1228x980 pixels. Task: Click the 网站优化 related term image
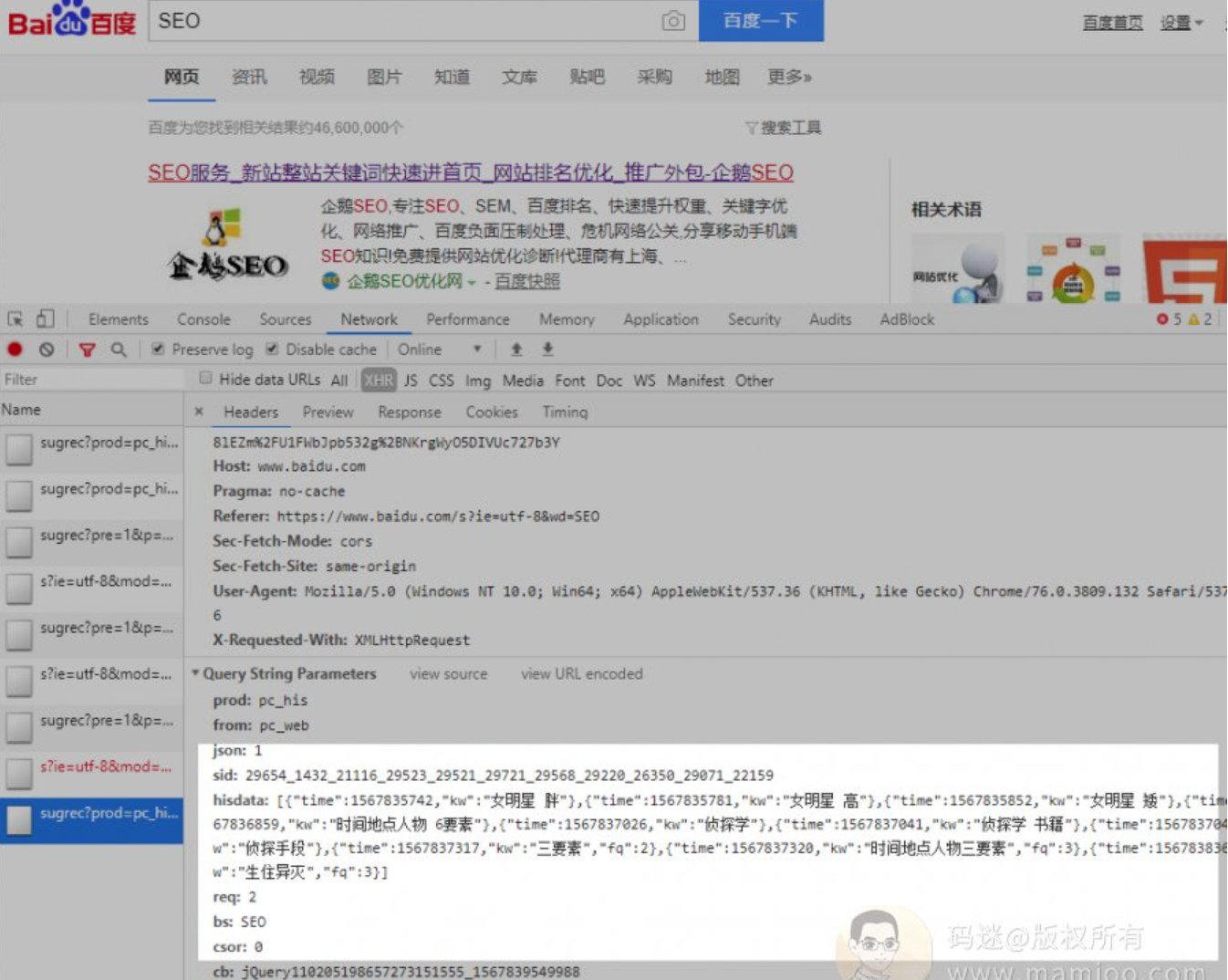pyautogui.click(x=958, y=268)
